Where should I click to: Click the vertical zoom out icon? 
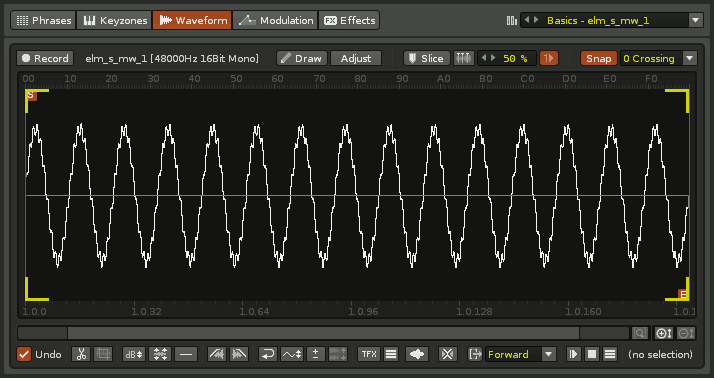tap(686, 333)
